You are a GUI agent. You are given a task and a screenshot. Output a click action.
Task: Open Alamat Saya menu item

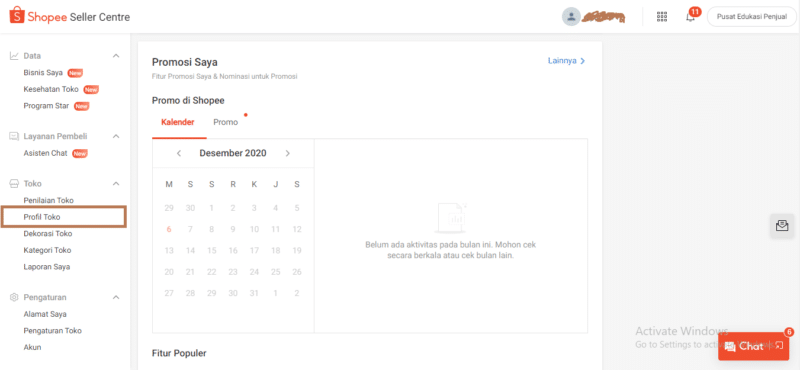[x=45, y=314]
